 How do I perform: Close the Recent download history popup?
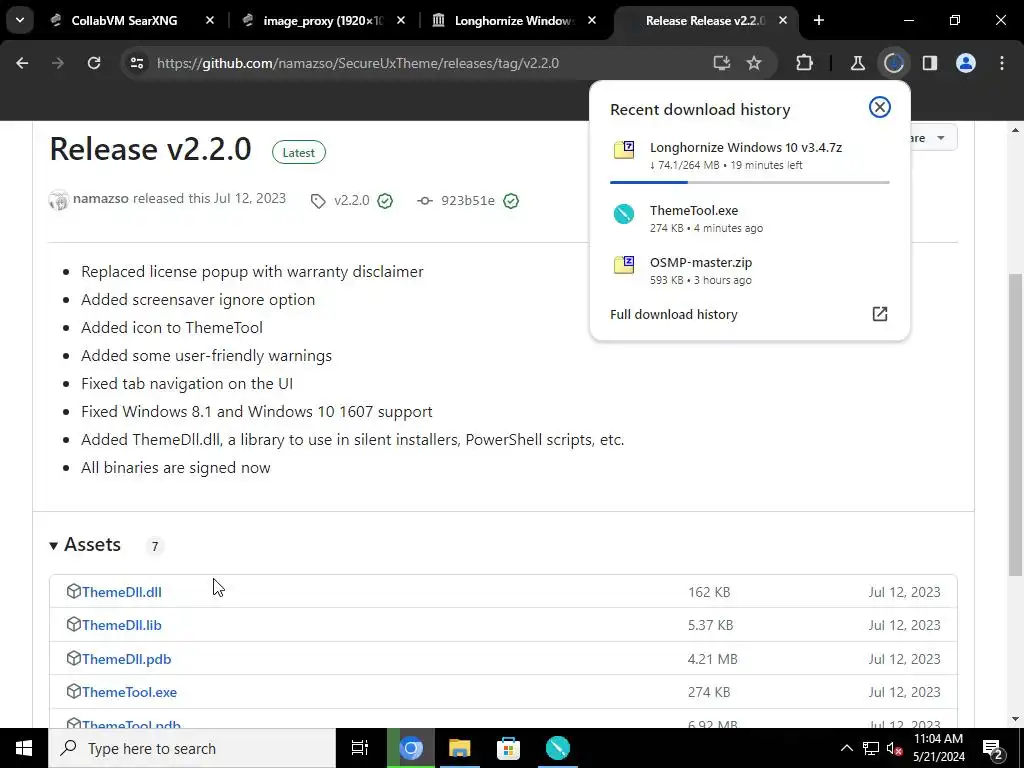[880, 107]
